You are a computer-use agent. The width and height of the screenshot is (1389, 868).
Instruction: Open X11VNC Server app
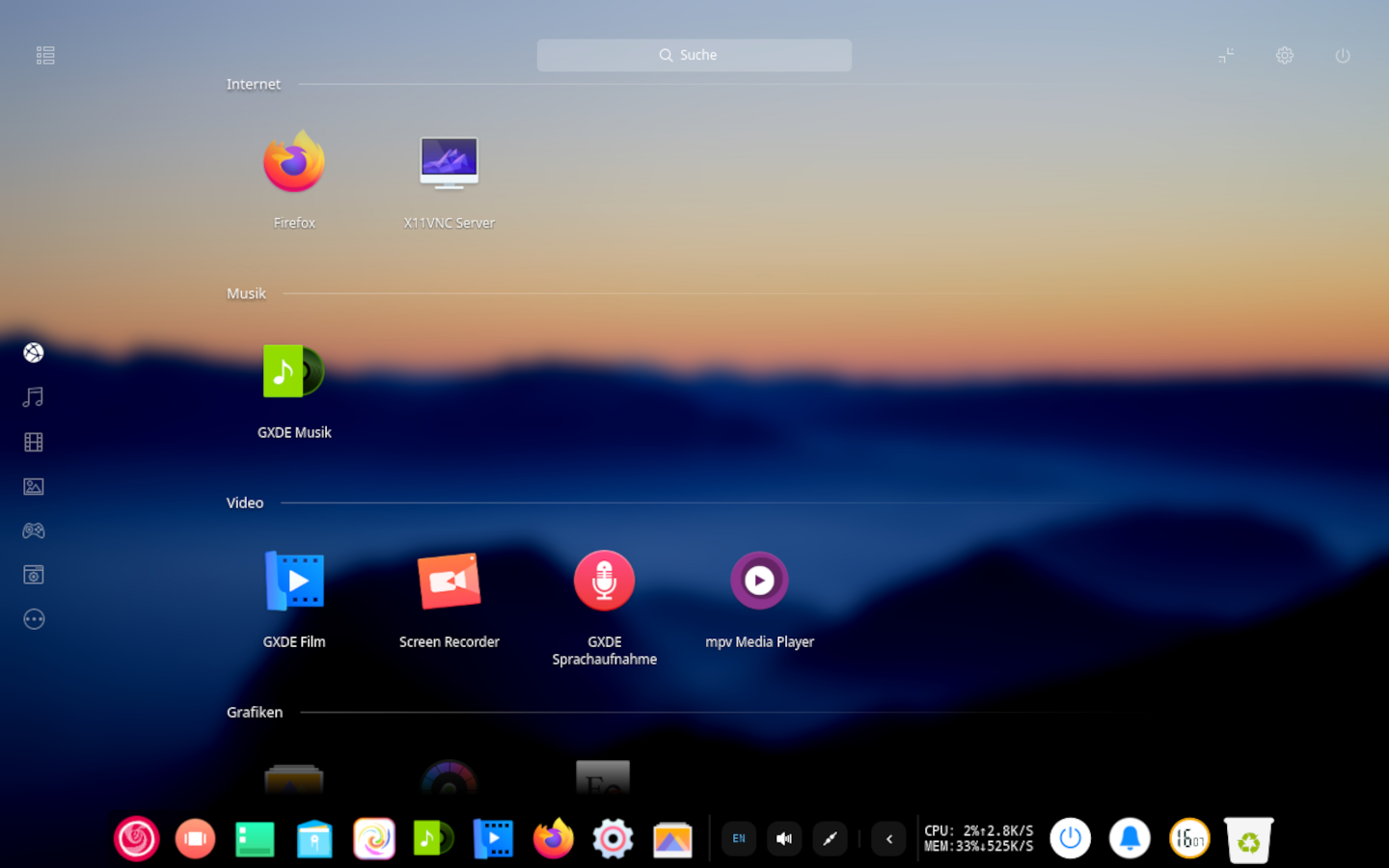click(449, 163)
